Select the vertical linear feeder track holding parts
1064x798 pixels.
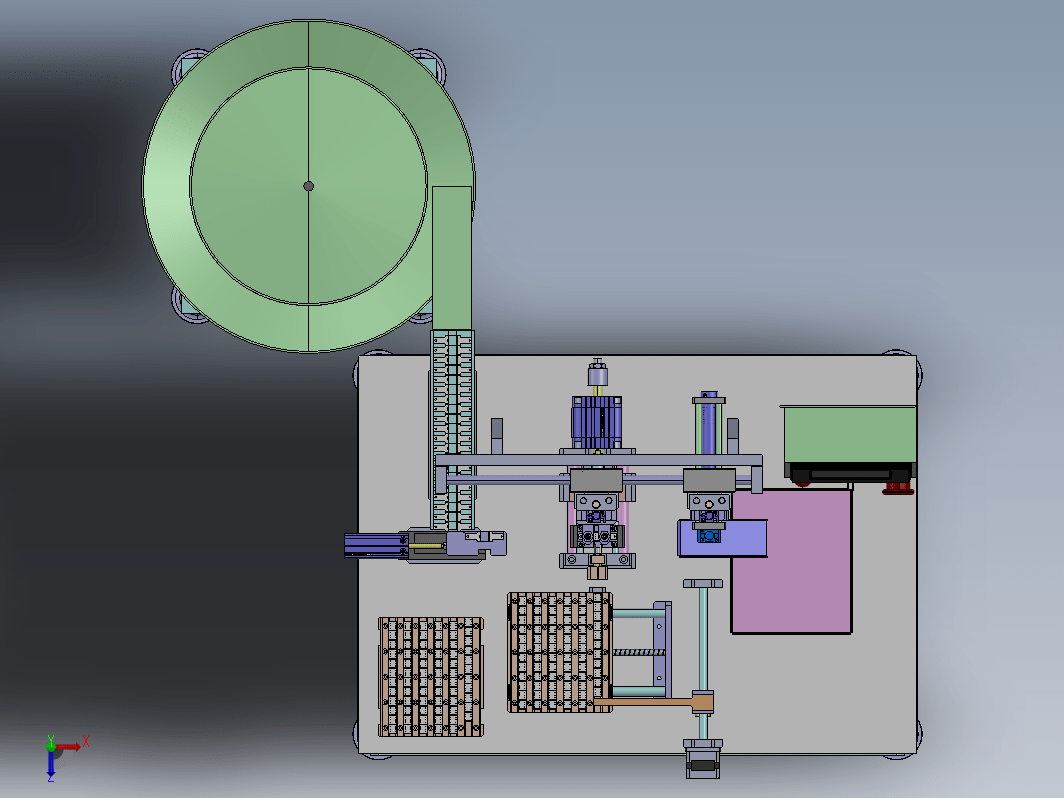pos(452,430)
